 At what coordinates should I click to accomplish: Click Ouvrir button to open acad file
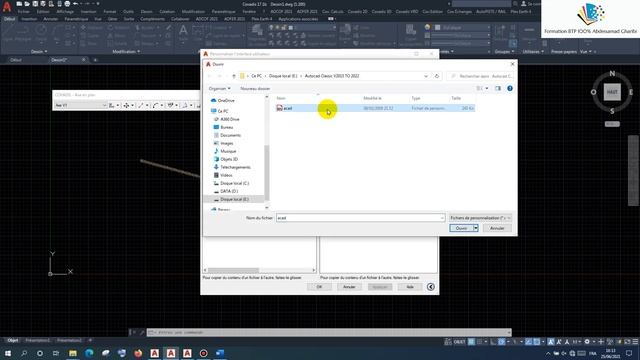[461, 228]
